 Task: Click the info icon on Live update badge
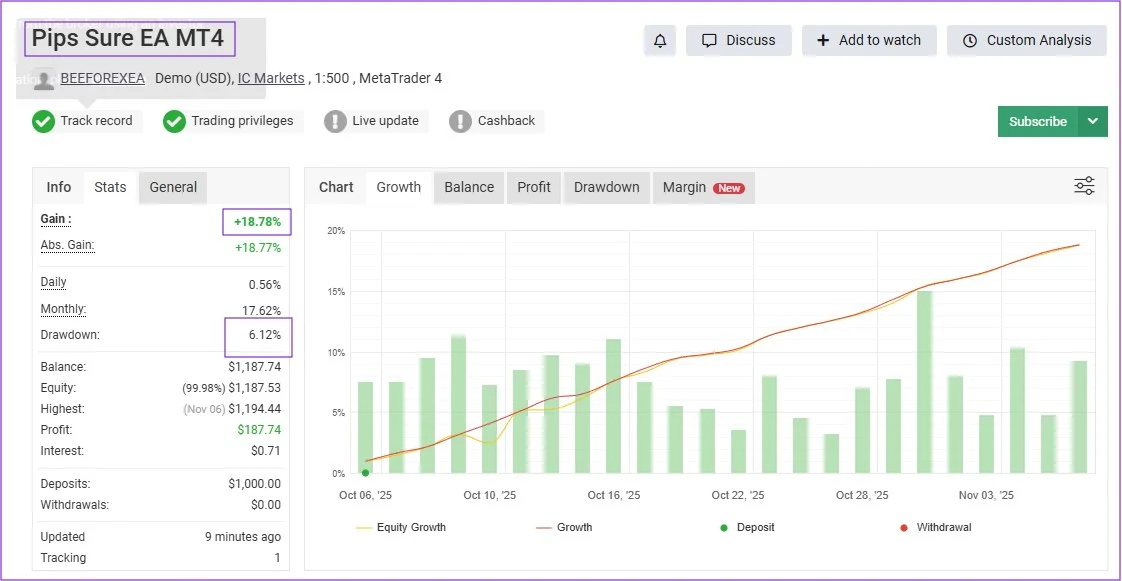point(337,121)
